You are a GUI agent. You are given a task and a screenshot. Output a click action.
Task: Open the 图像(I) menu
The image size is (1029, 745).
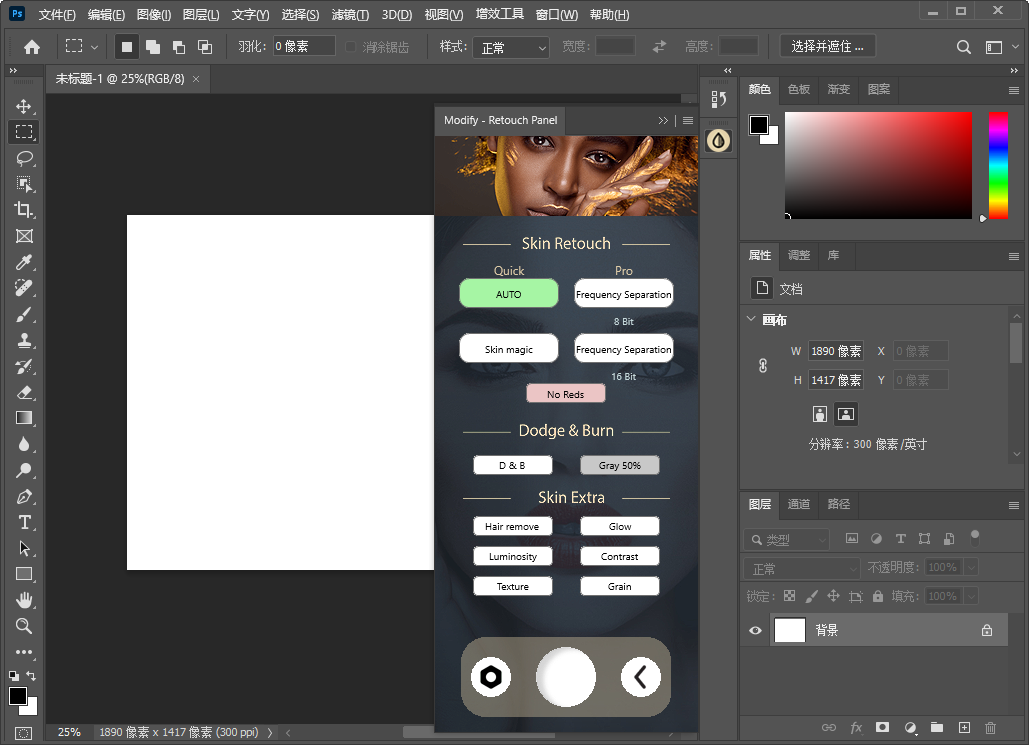154,14
